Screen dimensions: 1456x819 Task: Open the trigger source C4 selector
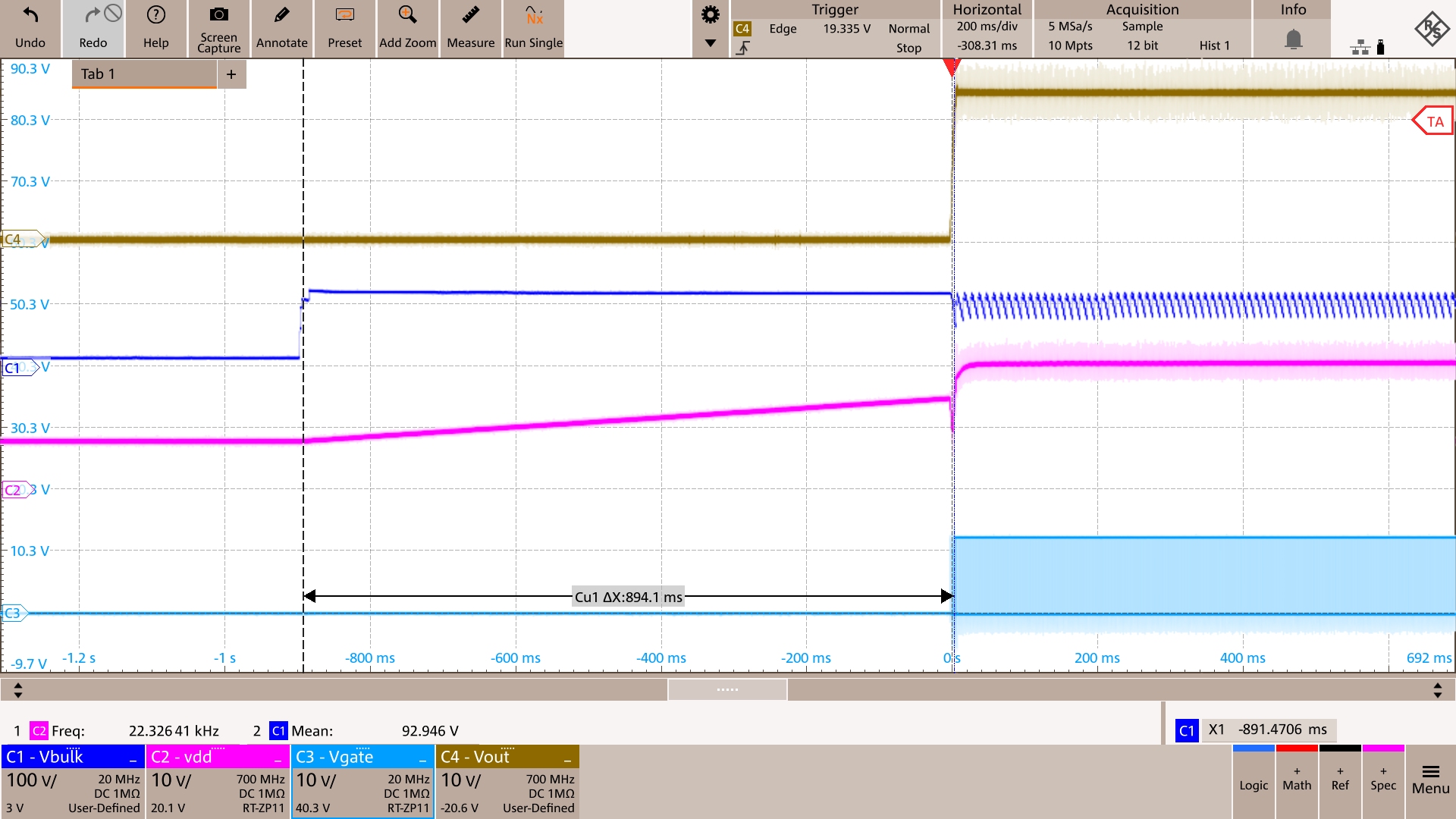click(744, 28)
